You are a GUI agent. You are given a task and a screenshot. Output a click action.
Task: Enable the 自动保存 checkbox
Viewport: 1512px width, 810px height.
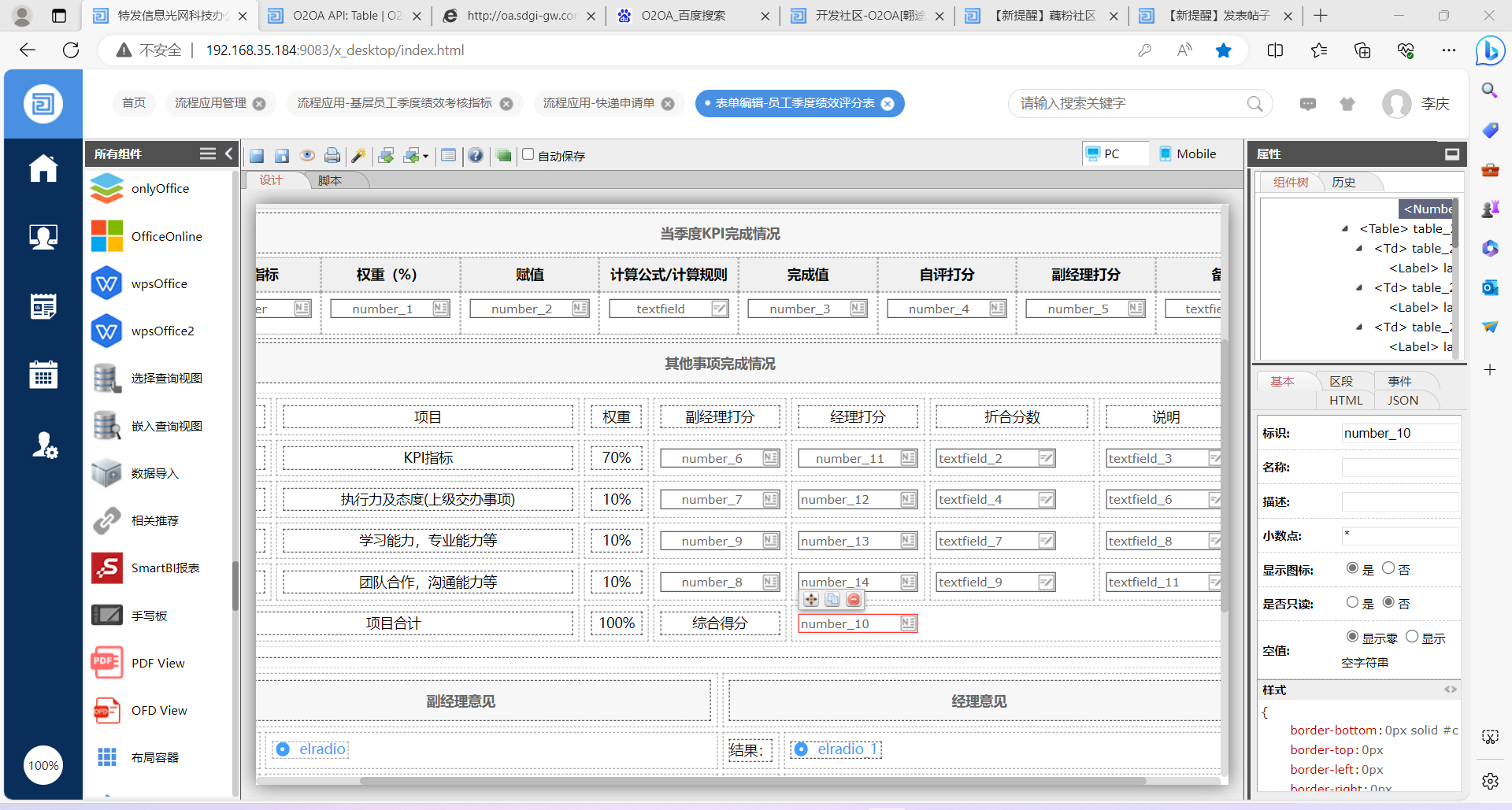click(528, 154)
